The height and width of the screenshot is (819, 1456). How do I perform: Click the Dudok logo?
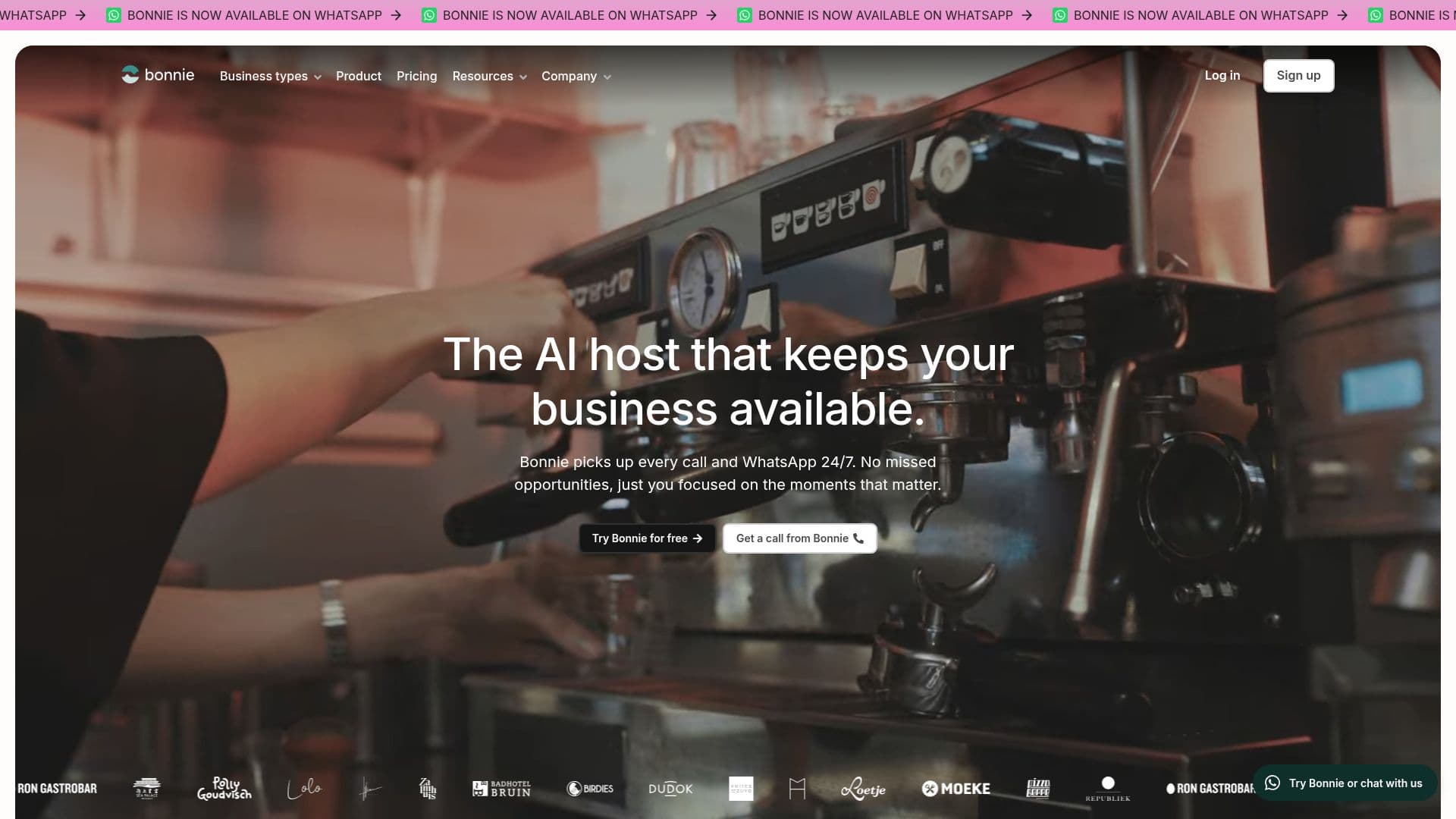point(670,789)
